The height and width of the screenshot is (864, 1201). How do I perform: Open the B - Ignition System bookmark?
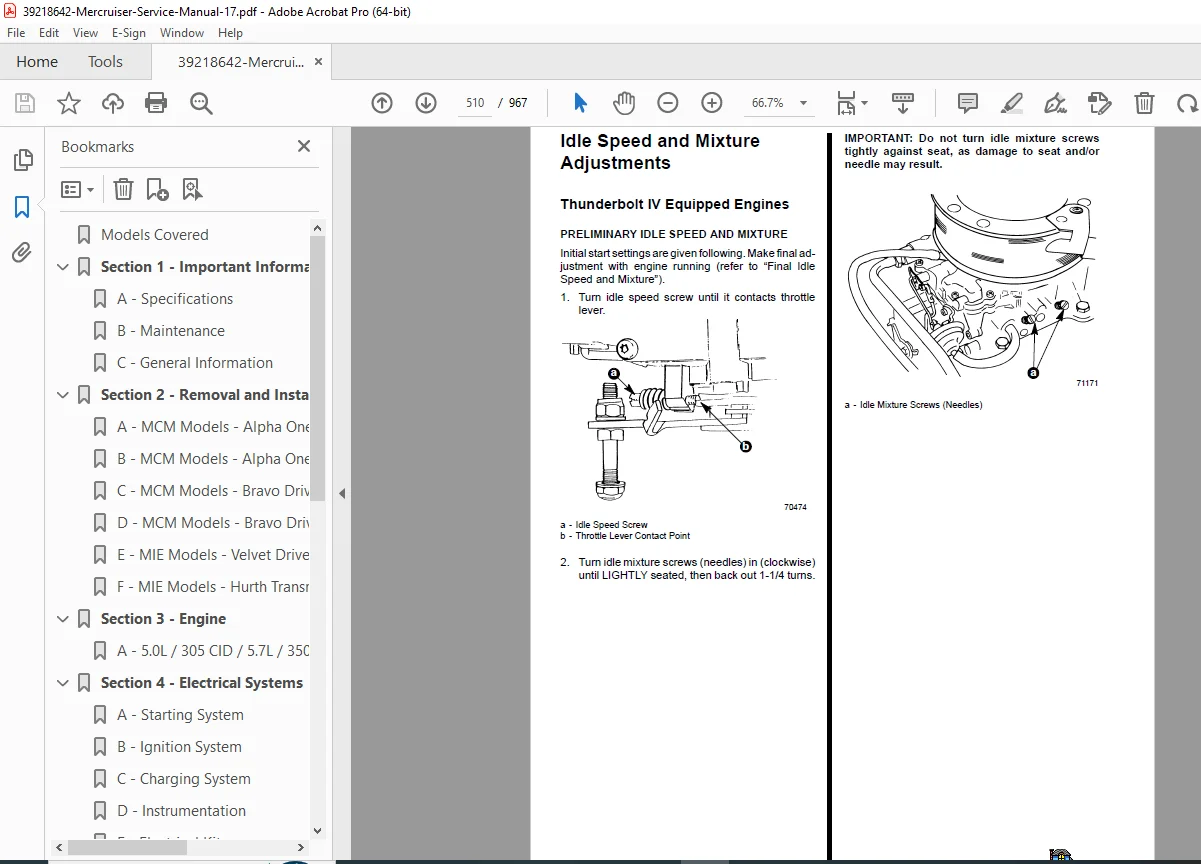[x=179, y=747]
